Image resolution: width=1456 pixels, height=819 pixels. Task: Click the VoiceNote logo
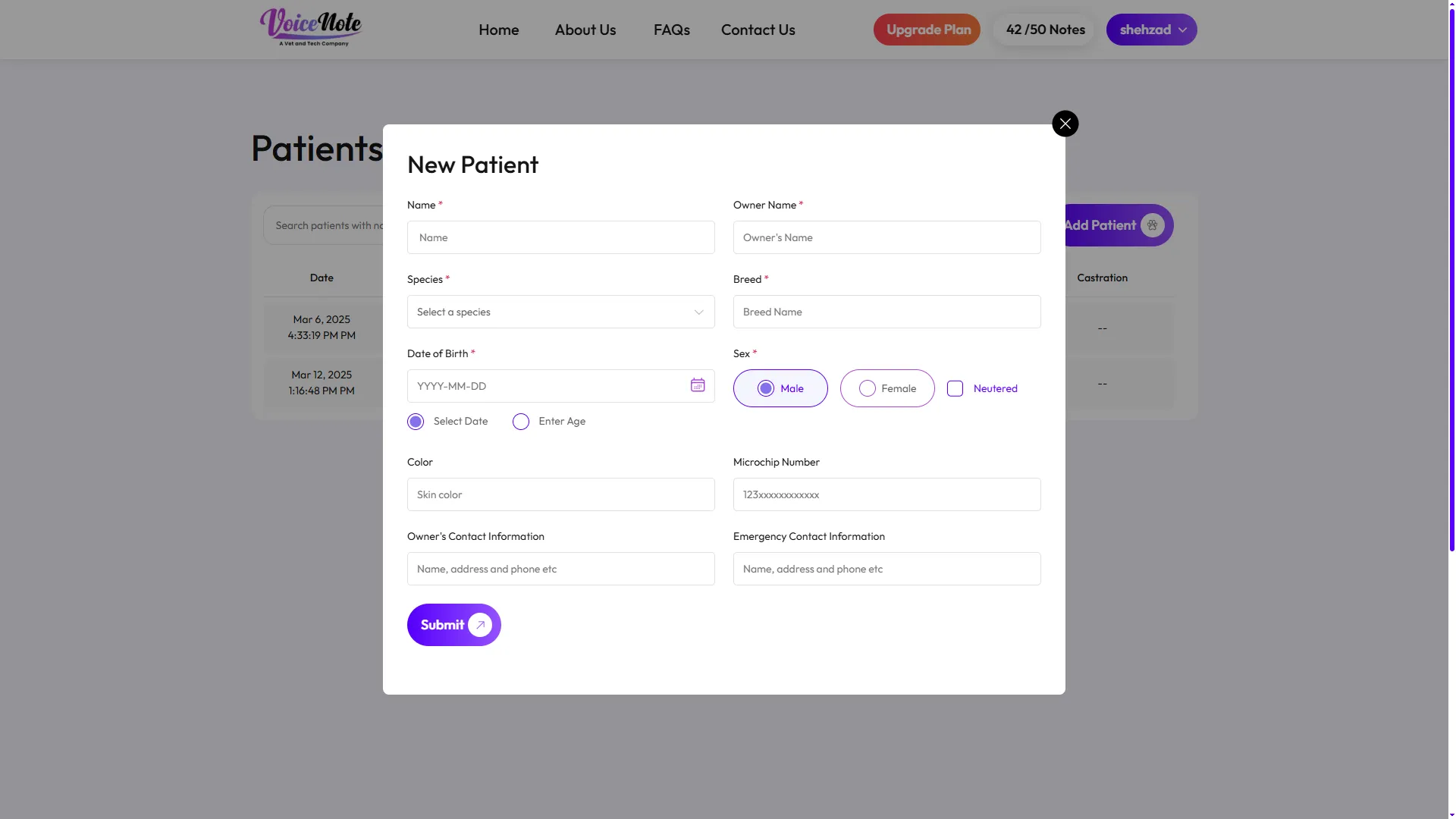tap(311, 28)
